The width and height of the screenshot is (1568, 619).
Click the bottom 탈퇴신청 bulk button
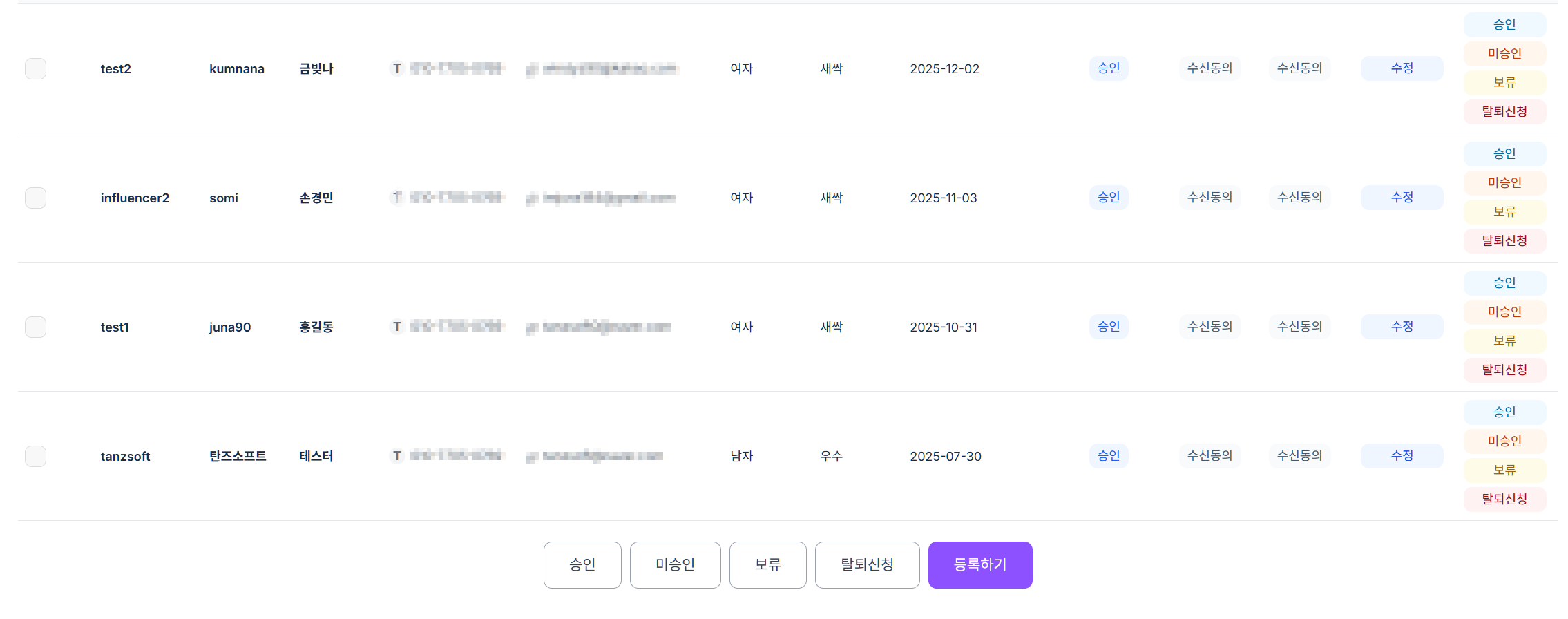click(867, 565)
